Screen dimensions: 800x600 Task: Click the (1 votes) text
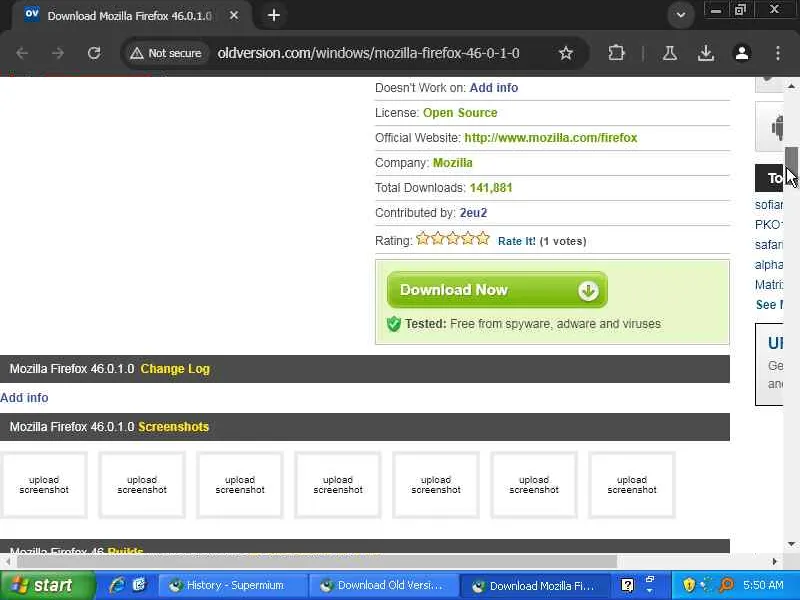(563, 241)
